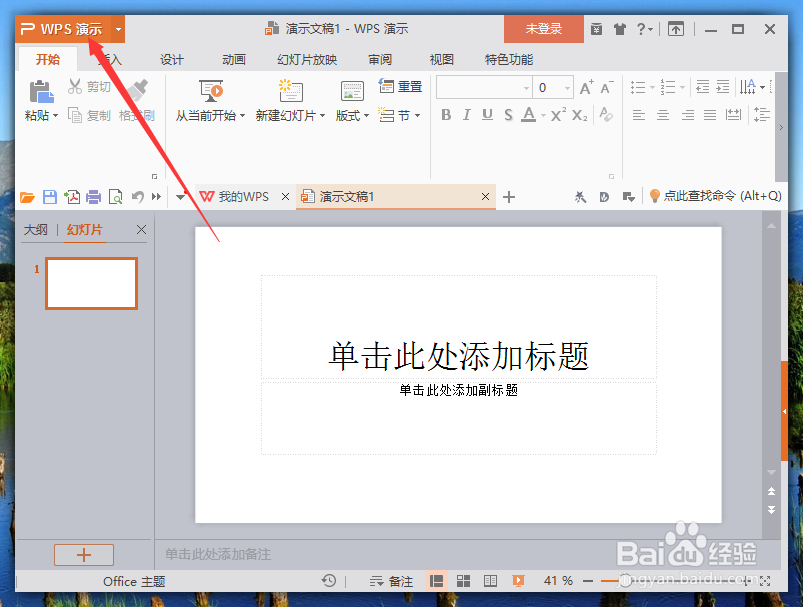Image resolution: width=803 pixels, height=607 pixels.
Task: Start slideshow from the status bar icon
Action: point(517,580)
